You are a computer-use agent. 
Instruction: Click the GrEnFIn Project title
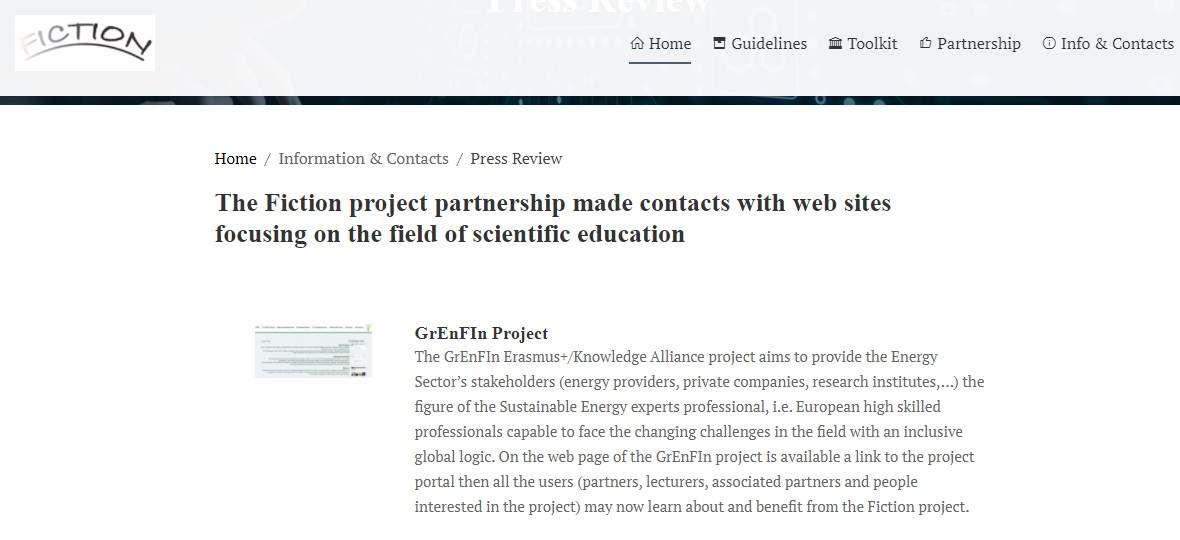482,333
